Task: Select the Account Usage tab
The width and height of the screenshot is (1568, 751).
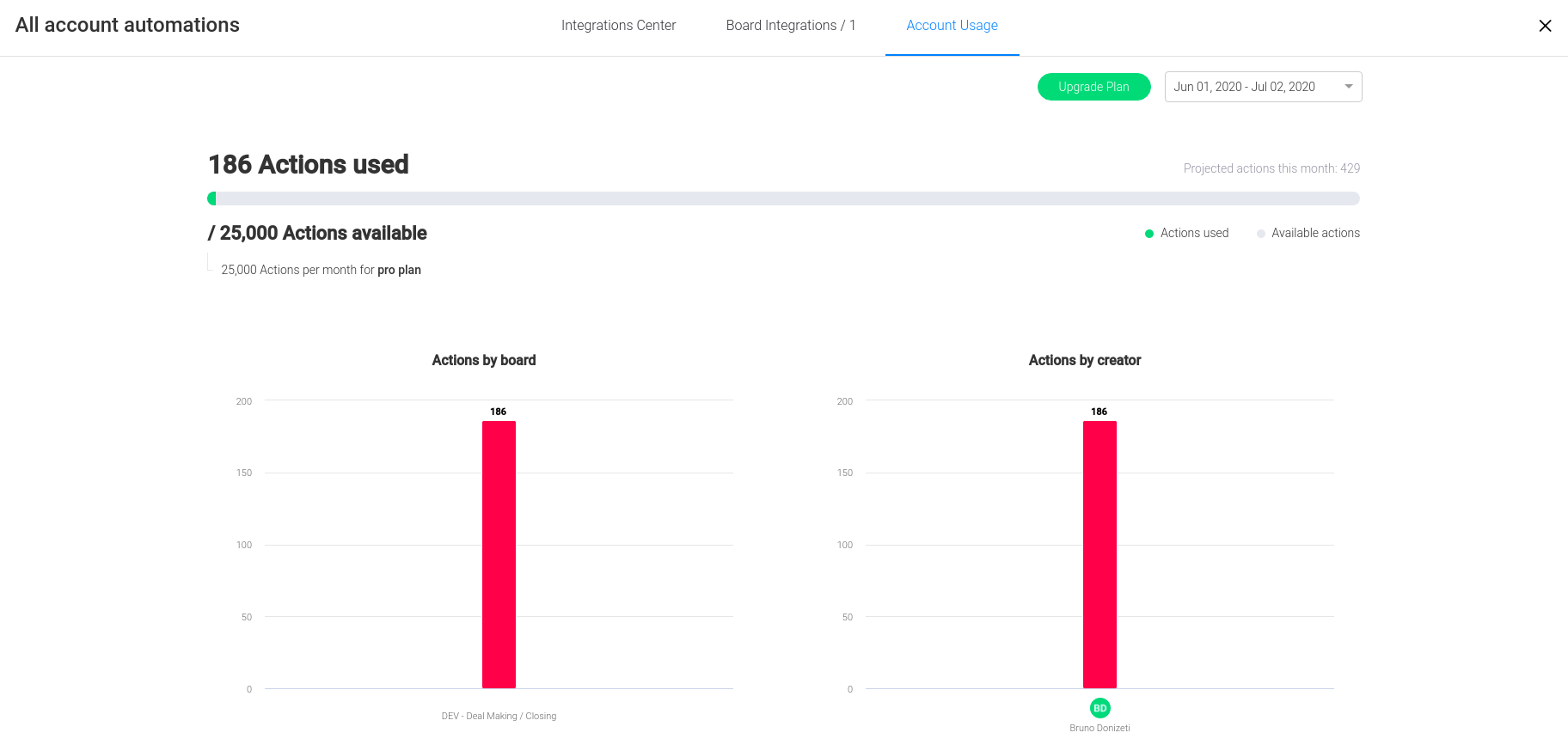Action: coord(952,26)
